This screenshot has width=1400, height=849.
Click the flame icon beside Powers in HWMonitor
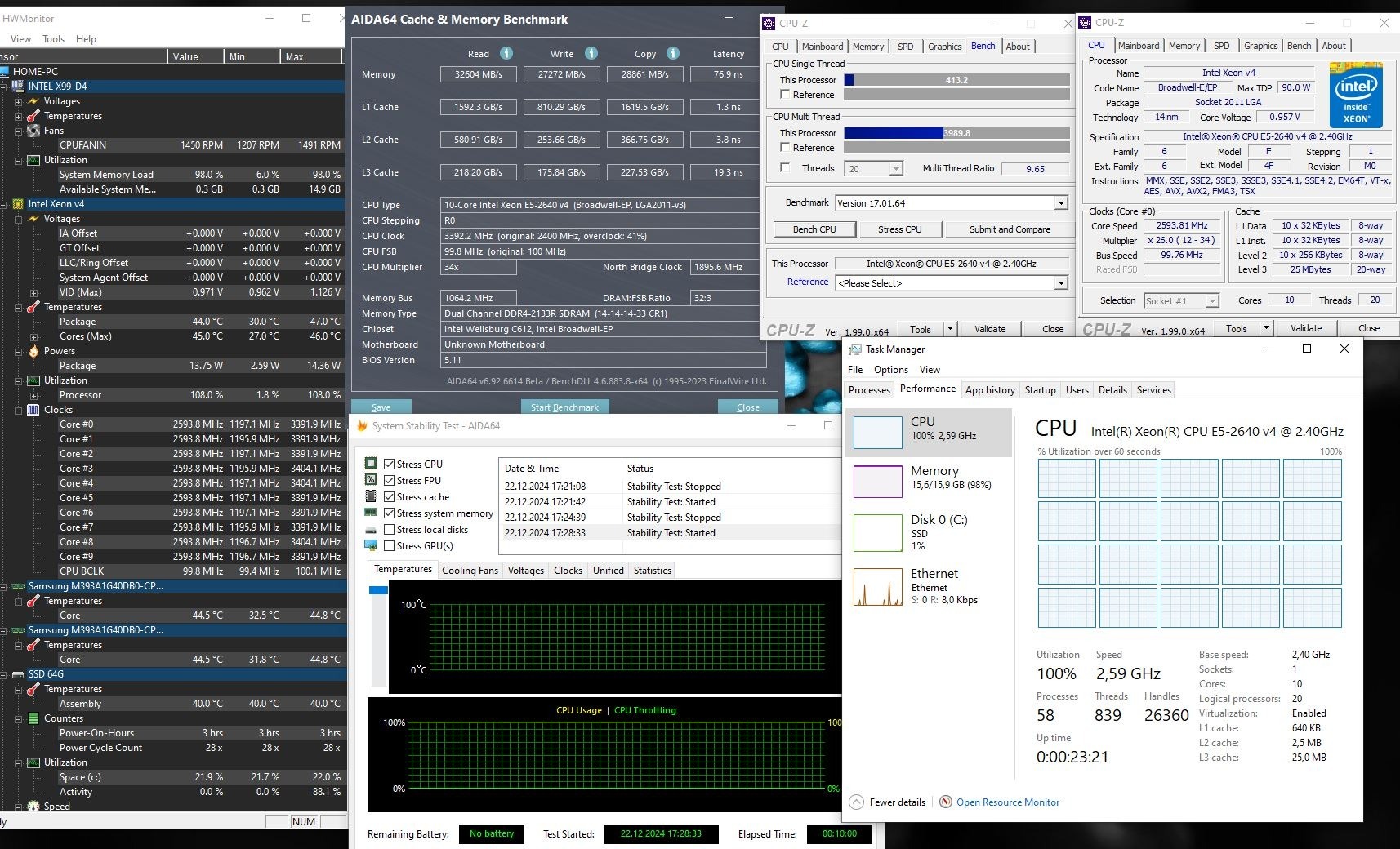(x=33, y=351)
